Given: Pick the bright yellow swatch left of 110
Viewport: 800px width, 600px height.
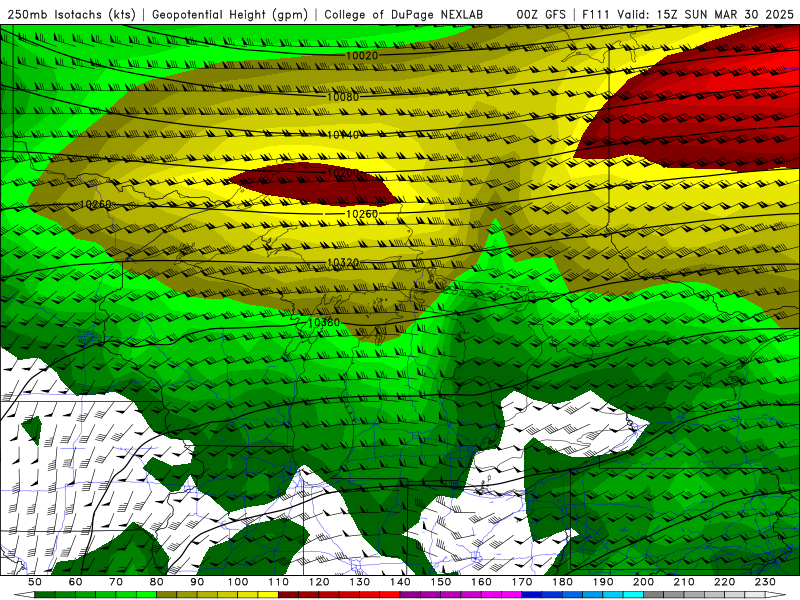Looking at the screenshot, I should pos(268,595).
